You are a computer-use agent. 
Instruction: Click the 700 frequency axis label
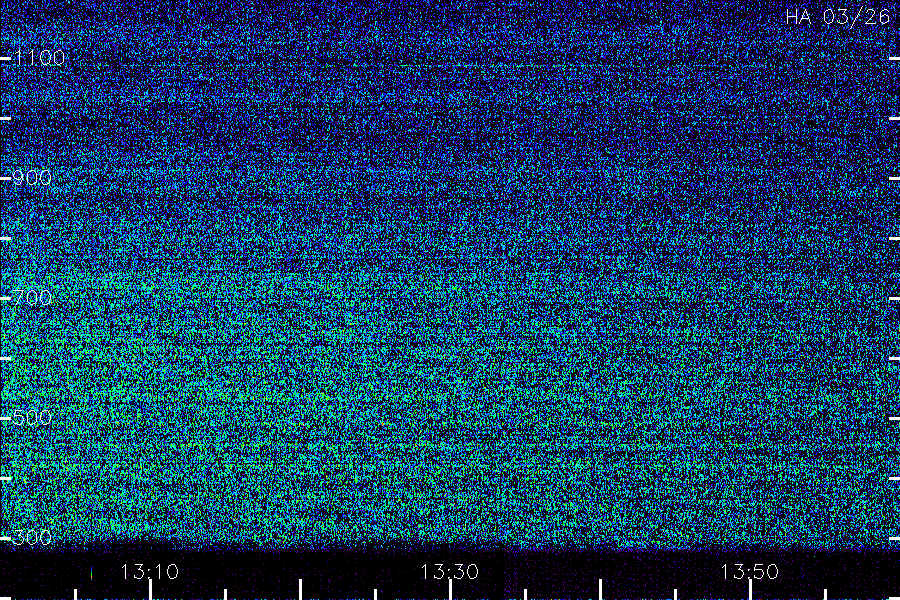32,298
